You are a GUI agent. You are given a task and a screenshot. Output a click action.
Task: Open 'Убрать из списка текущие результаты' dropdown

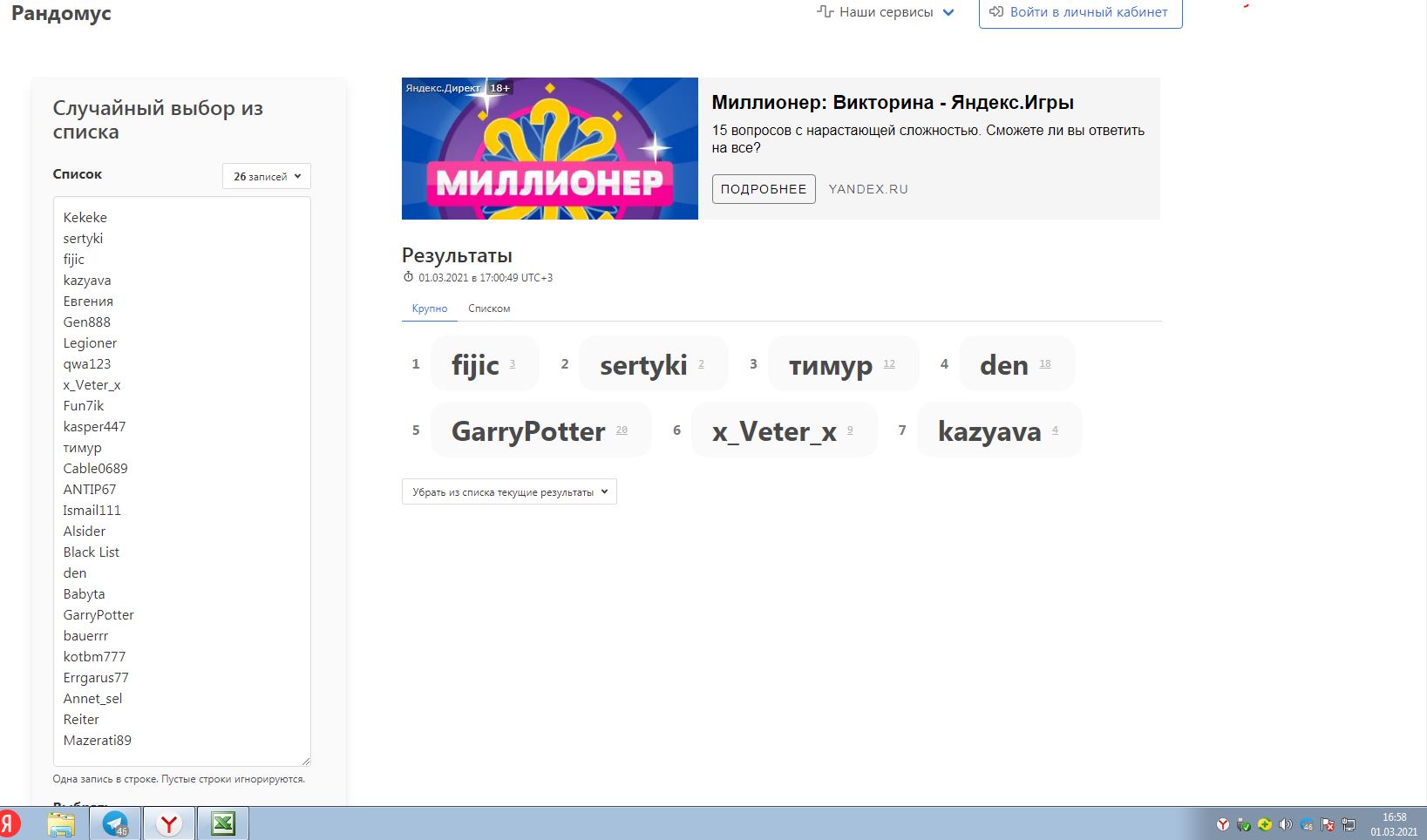click(x=509, y=491)
